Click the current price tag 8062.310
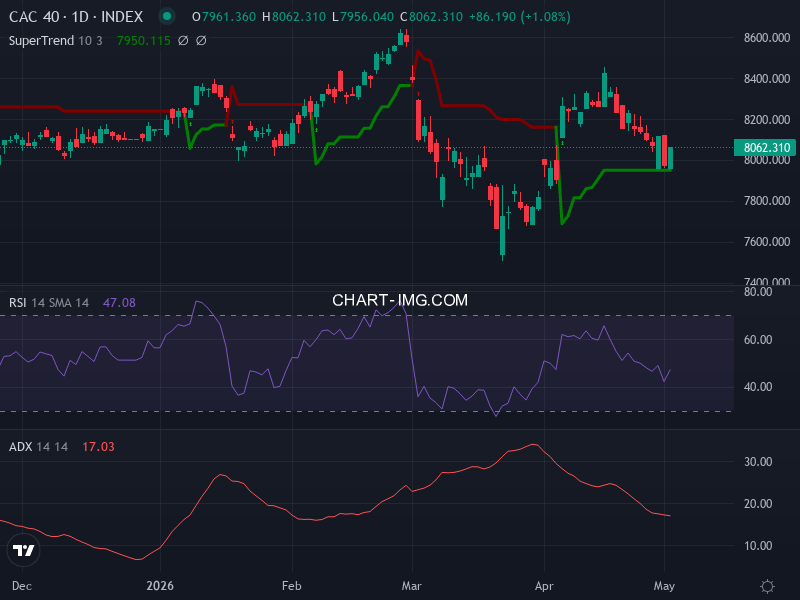The height and width of the screenshot is (600, 800). (765, 147)
